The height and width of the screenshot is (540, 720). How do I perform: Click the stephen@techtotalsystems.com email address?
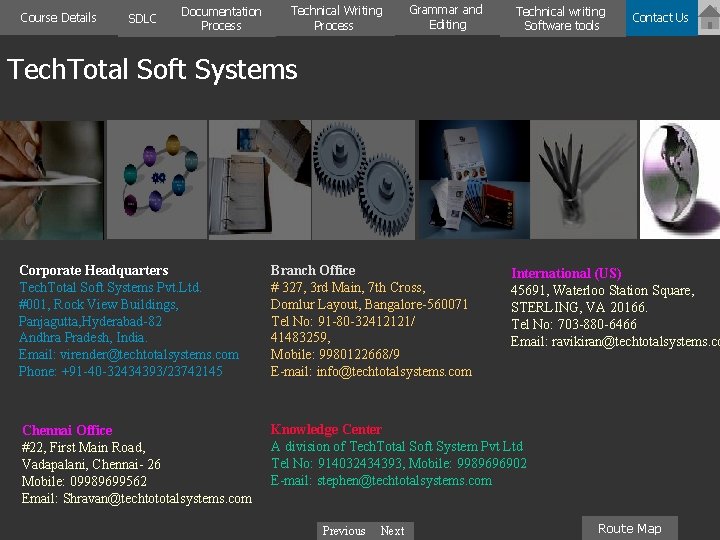click(x=405, y=481)
